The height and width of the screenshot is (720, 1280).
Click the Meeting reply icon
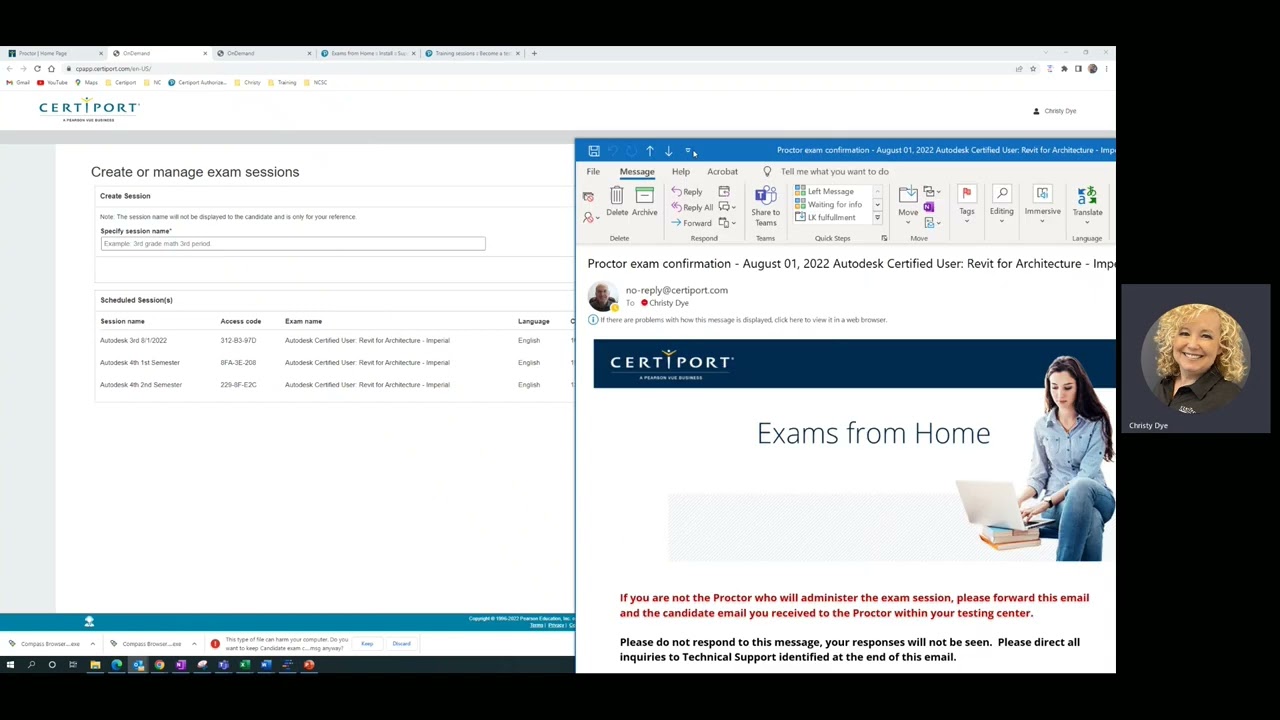[724, 192]
